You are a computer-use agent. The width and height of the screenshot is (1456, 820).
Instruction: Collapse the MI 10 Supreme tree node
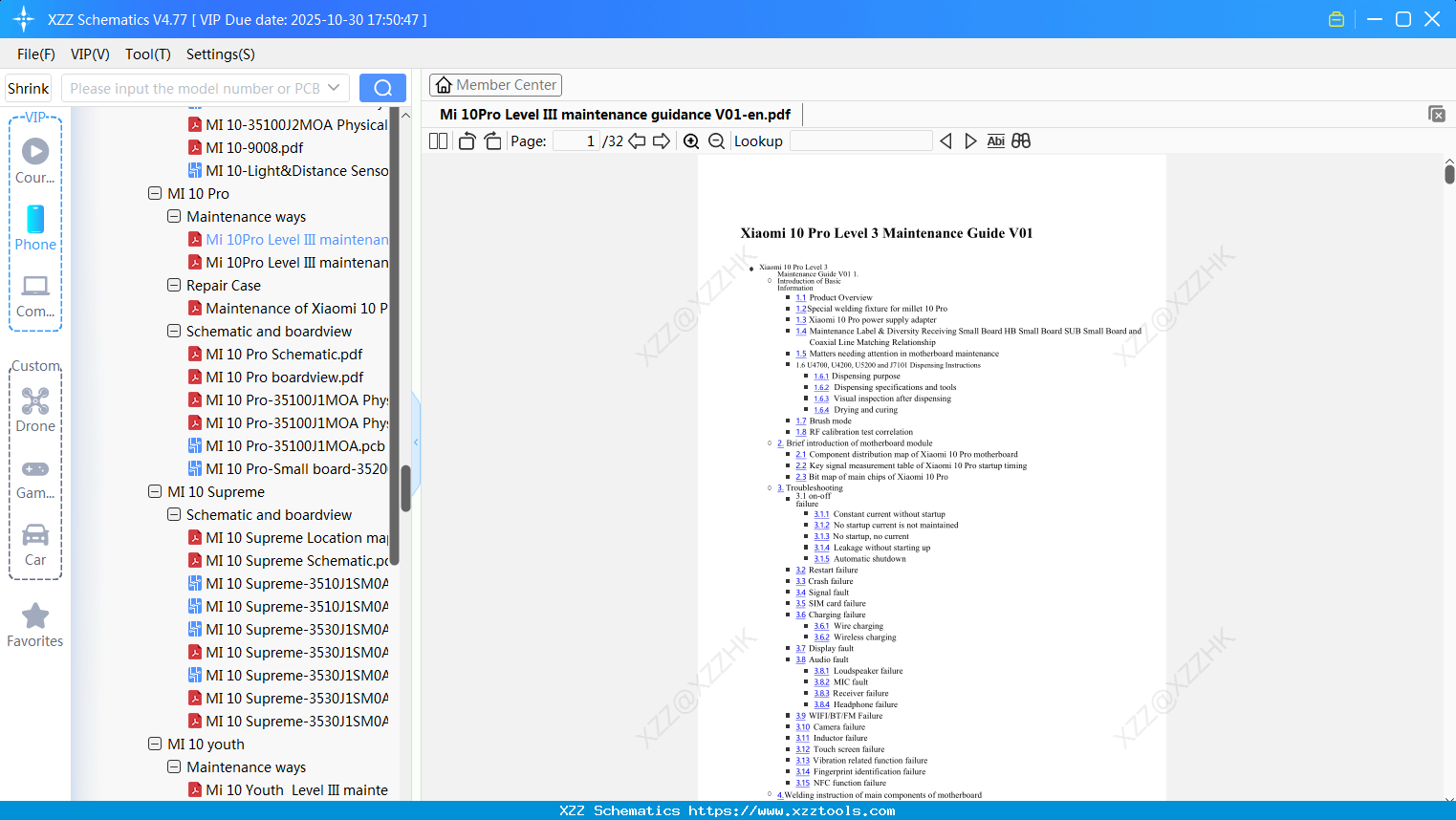[x=155, y=491]
